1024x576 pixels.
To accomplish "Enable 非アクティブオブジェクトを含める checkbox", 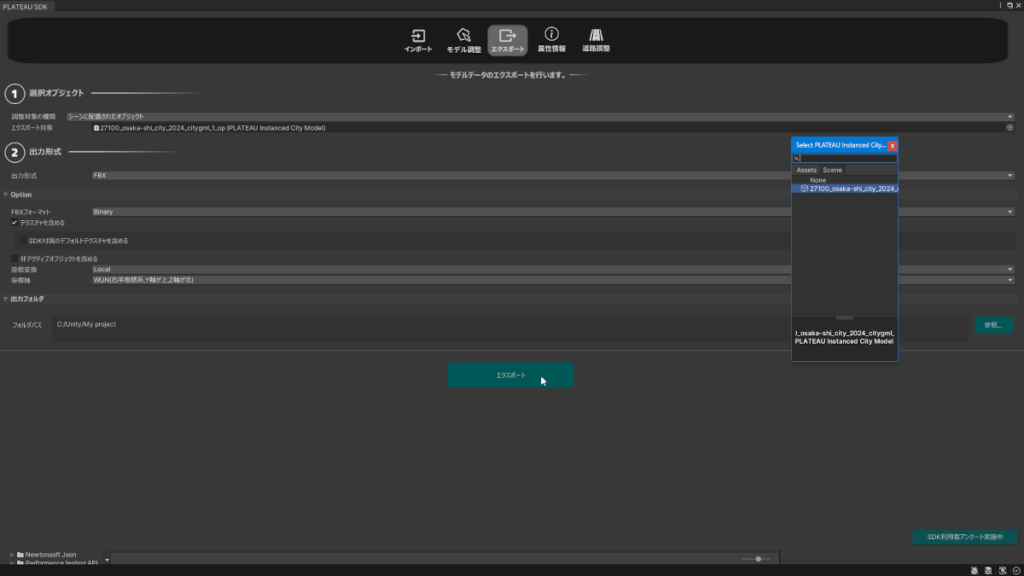I will pyautogui.click(x=15, y=258).
